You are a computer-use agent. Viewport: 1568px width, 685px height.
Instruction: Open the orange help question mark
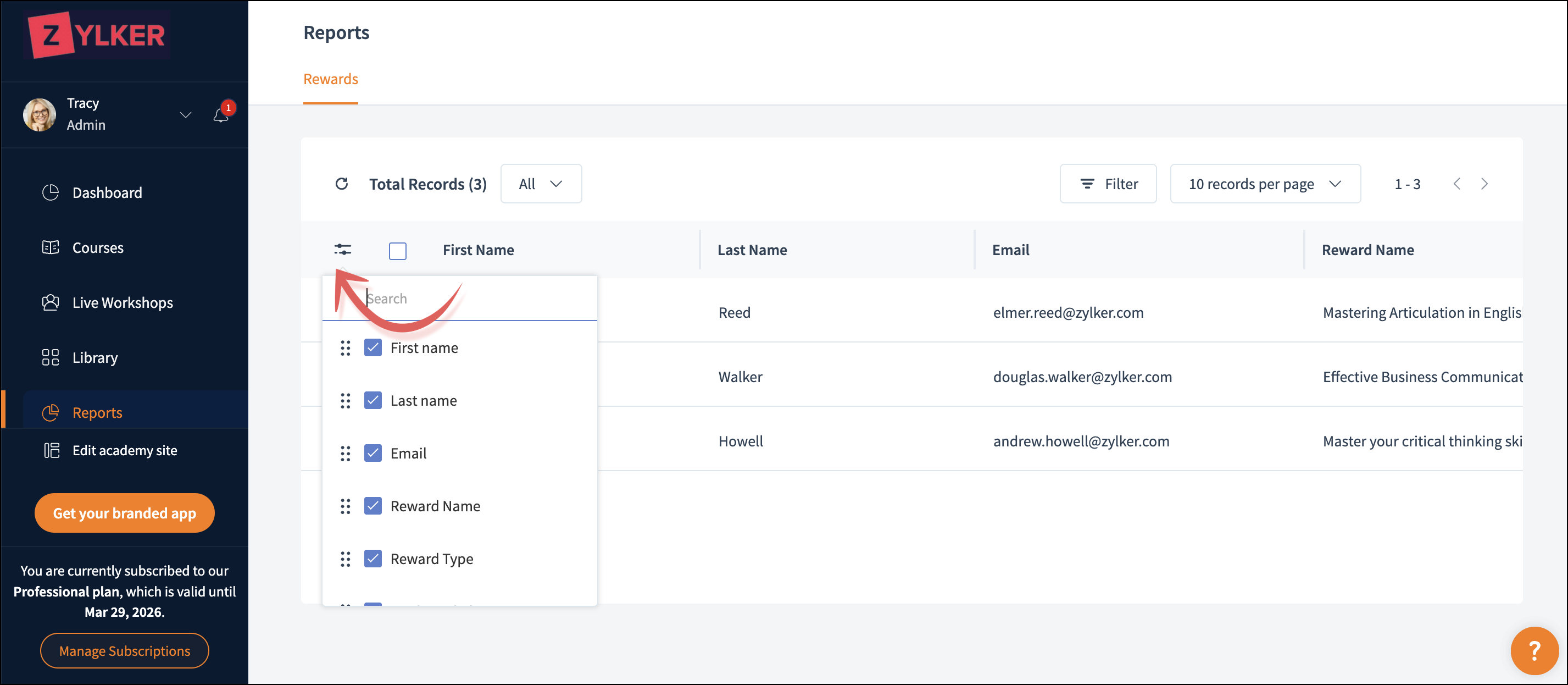coord(1534,650)
